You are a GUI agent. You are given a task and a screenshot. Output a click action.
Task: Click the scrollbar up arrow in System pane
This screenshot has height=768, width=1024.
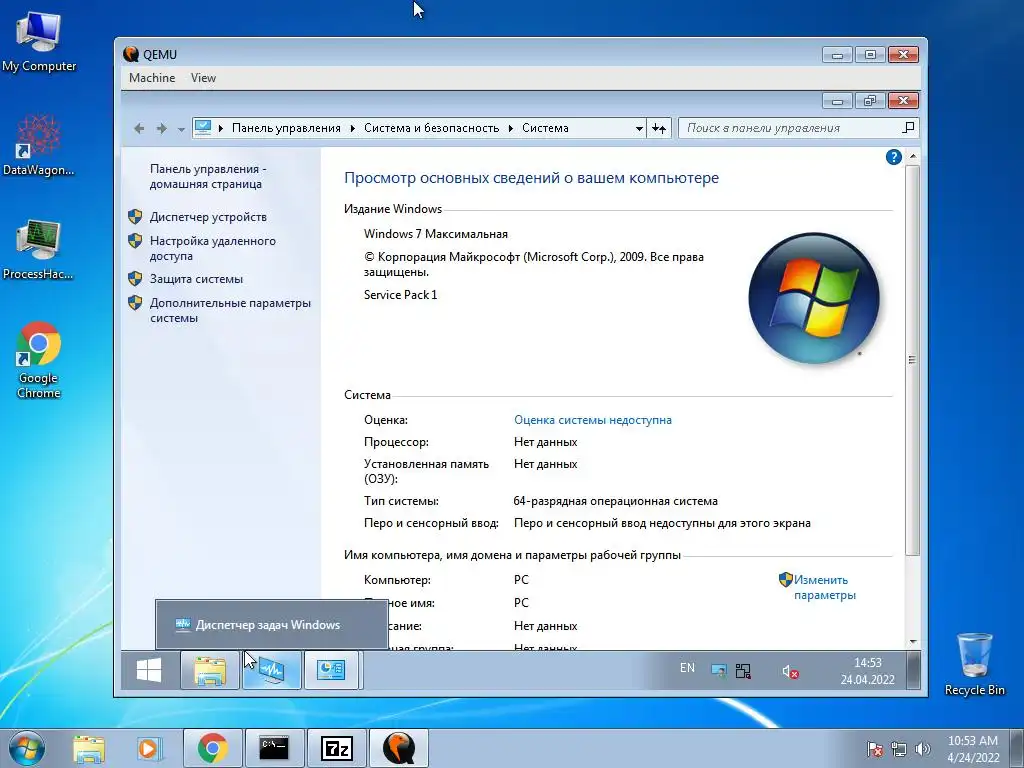click(912, 157)
